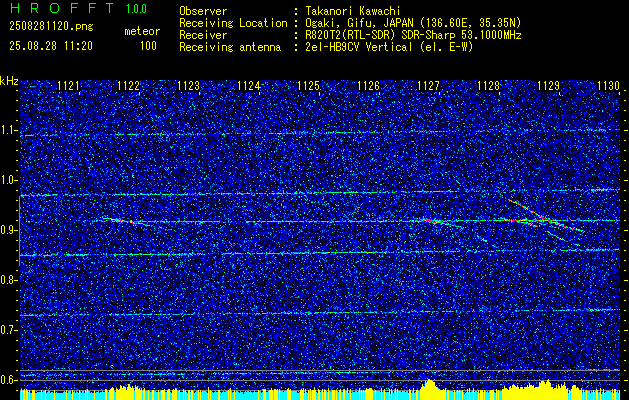Click the 1121 time marker

point(69,86)
